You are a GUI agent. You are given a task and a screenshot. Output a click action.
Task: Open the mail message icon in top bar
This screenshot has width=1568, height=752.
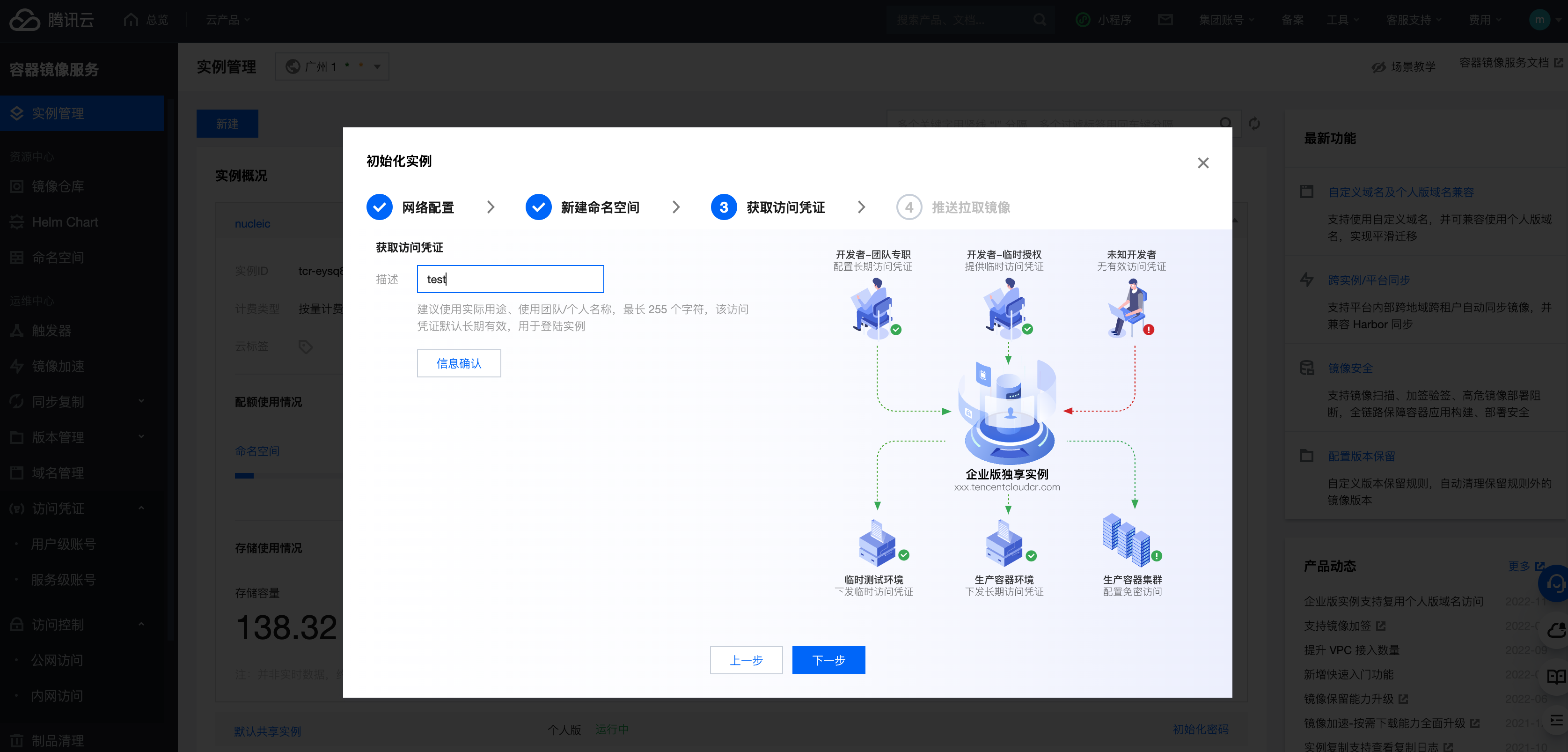tap(1165, 20)
